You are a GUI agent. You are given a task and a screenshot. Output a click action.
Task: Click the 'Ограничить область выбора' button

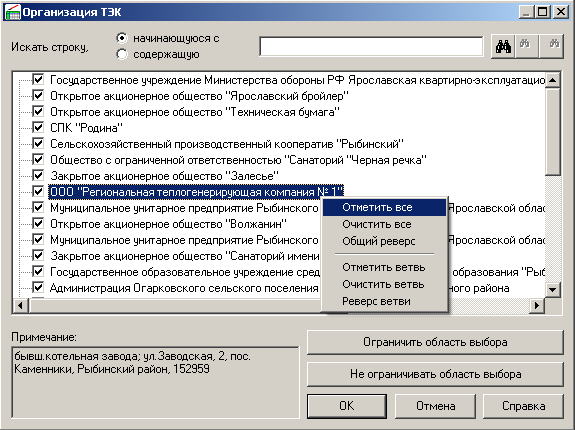[x=435, y=342]
